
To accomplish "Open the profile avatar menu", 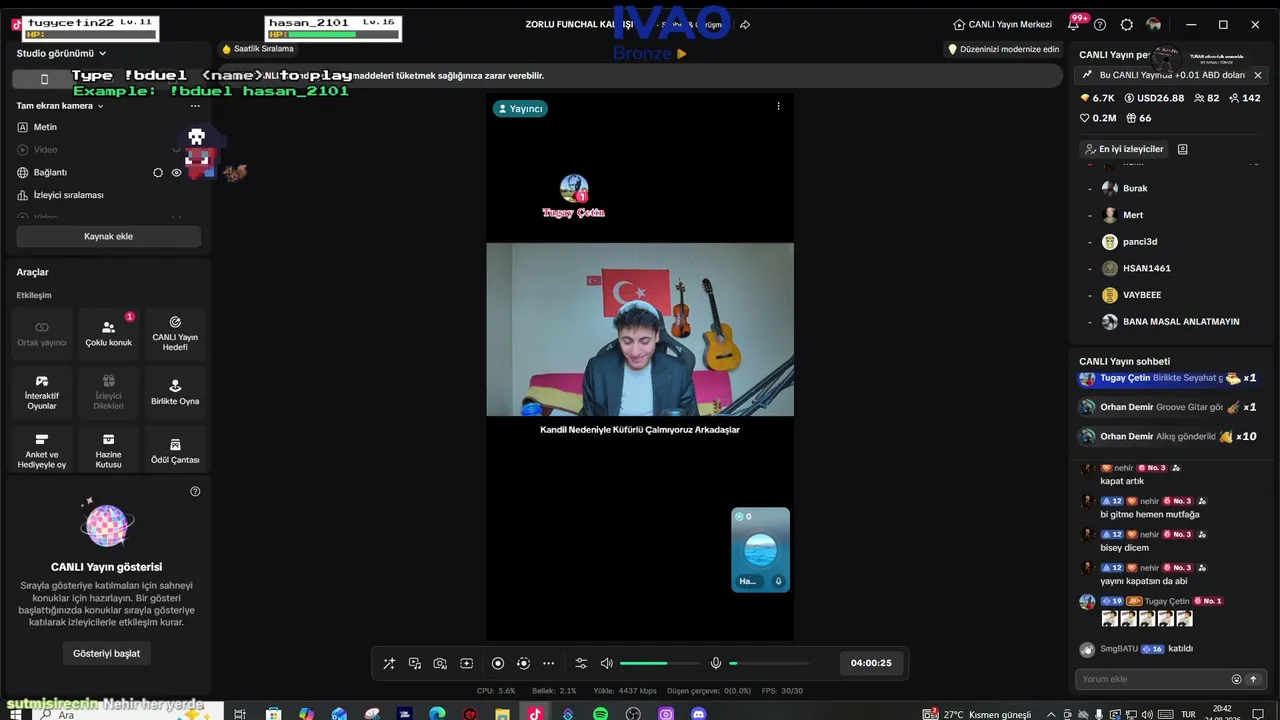I will click(x=1154, y=25).
